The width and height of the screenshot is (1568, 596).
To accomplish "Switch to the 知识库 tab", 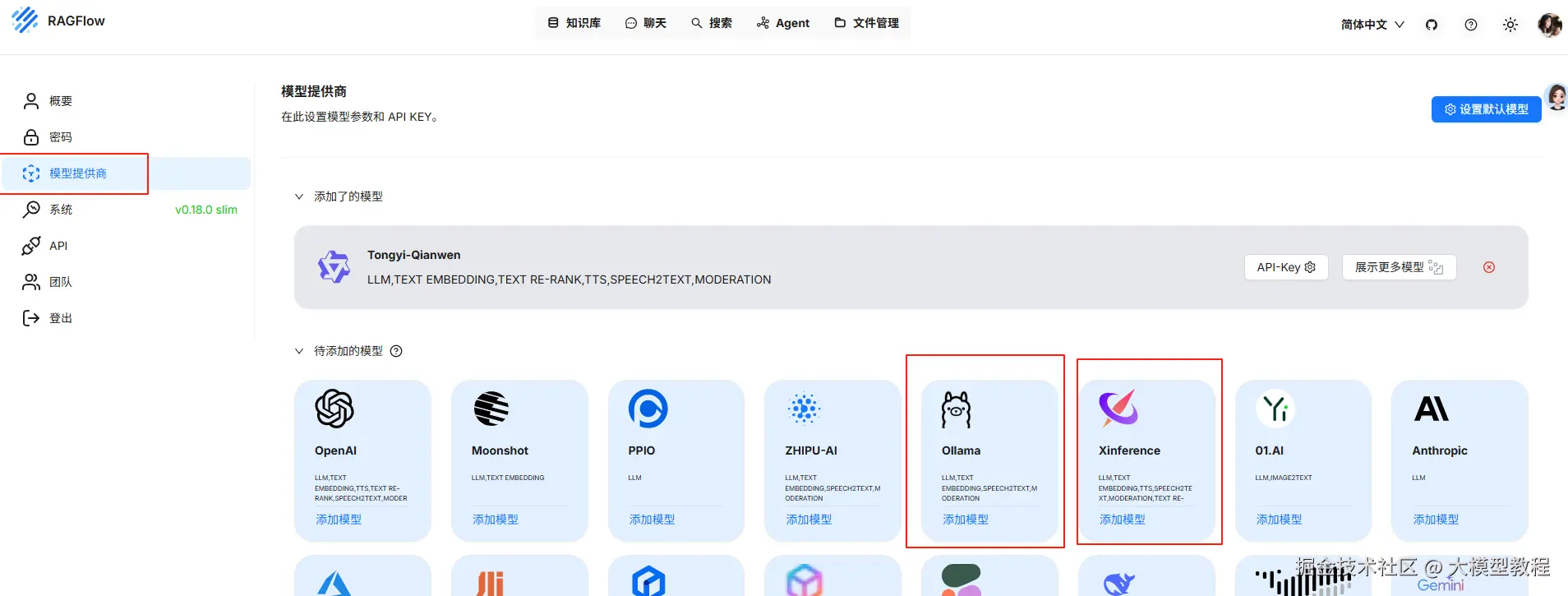I will (x=574, y=23).
